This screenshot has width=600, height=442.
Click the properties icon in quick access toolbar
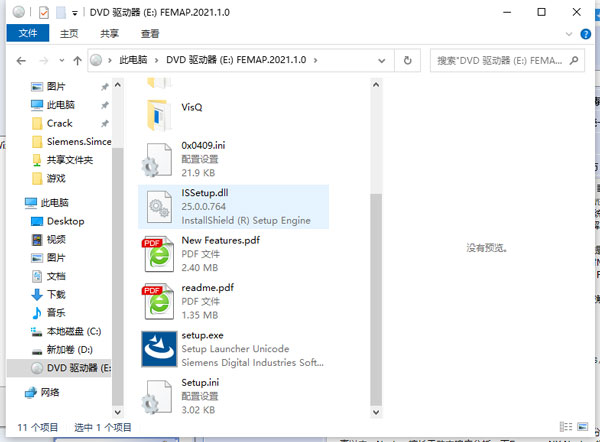[41, 13]
